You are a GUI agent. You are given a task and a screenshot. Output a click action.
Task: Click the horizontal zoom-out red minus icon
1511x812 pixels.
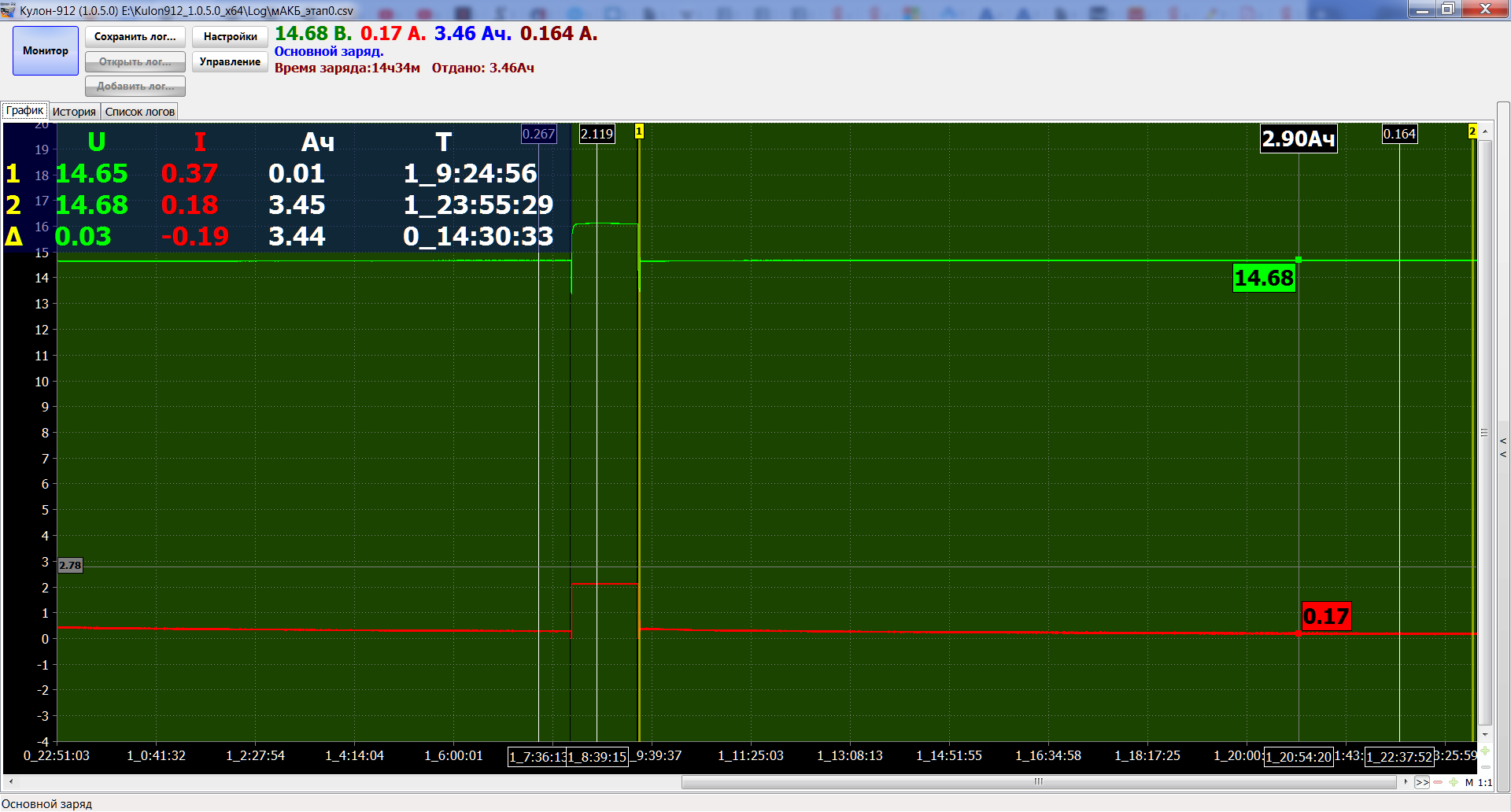tap(1438, 782)
